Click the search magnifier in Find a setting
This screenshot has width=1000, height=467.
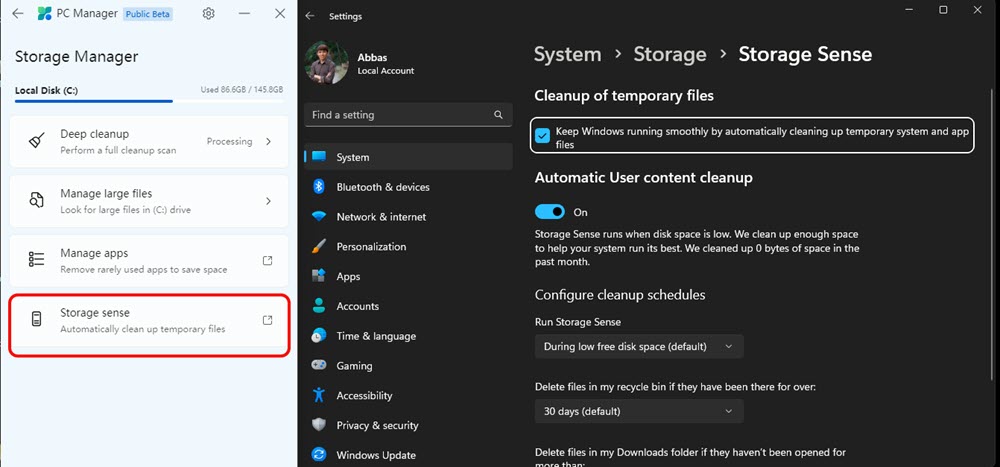point(498,115)
